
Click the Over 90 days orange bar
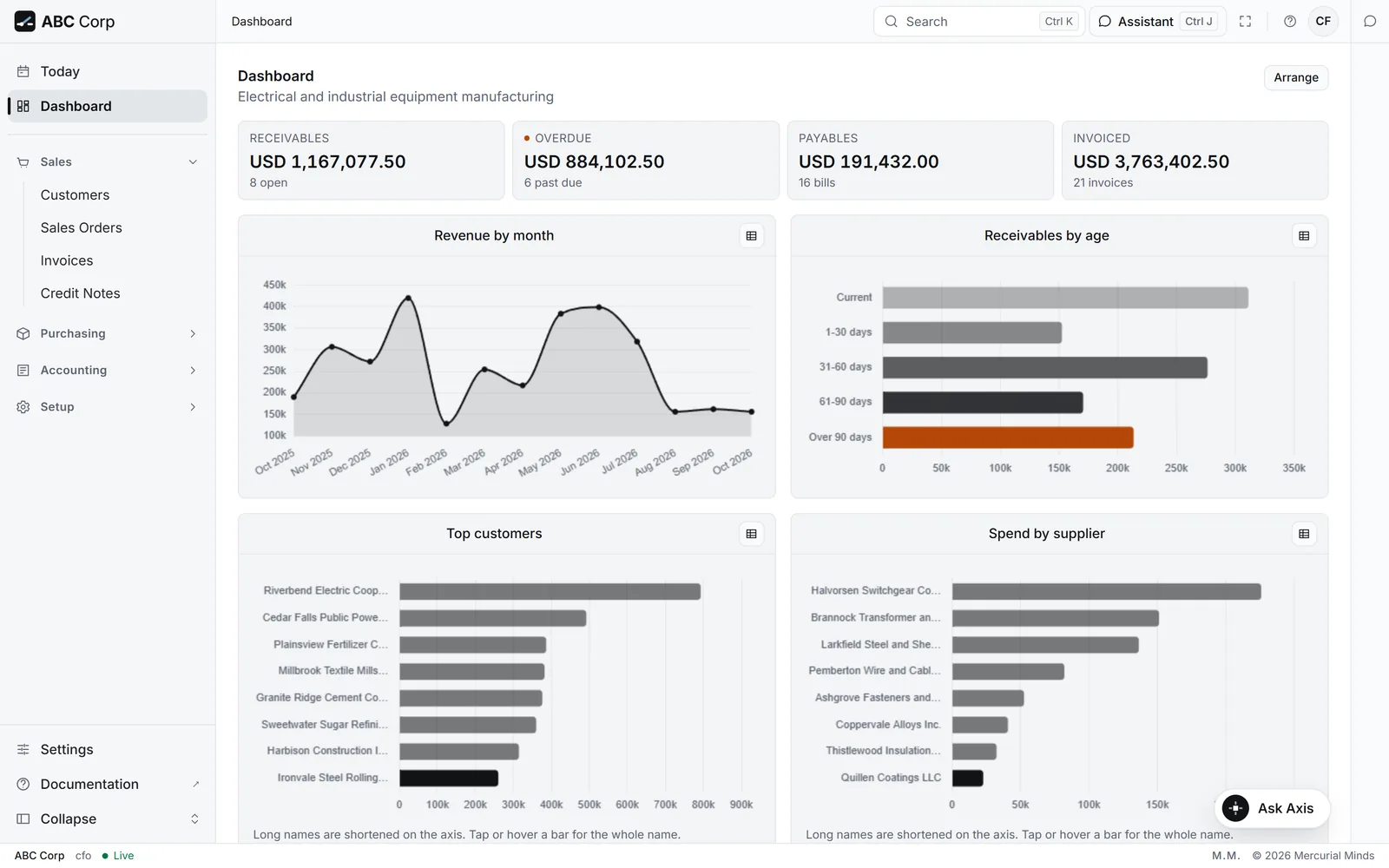1008,437
